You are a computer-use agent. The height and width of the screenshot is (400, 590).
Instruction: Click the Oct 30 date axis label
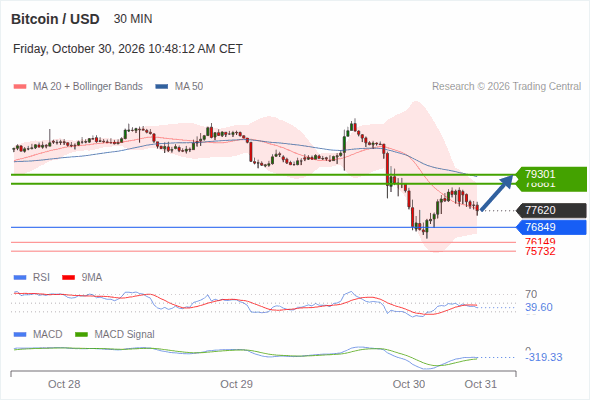pos(409,384)
